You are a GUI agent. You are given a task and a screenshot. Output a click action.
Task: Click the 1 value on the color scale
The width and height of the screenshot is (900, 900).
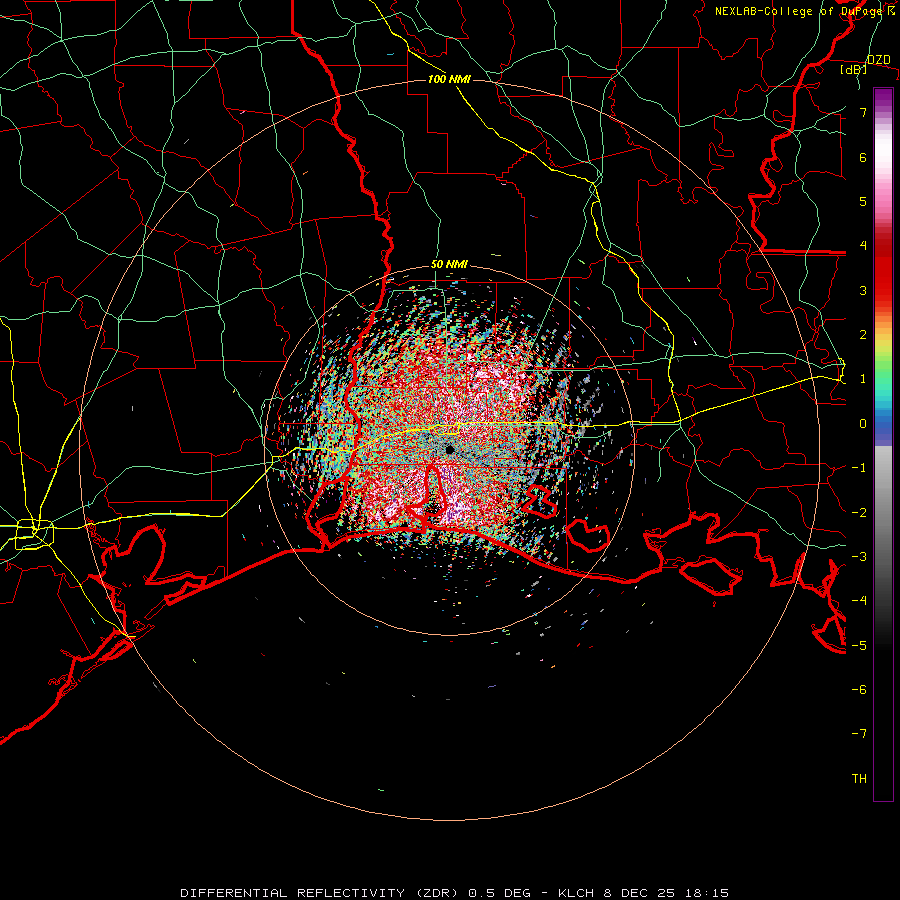point(863,379)
